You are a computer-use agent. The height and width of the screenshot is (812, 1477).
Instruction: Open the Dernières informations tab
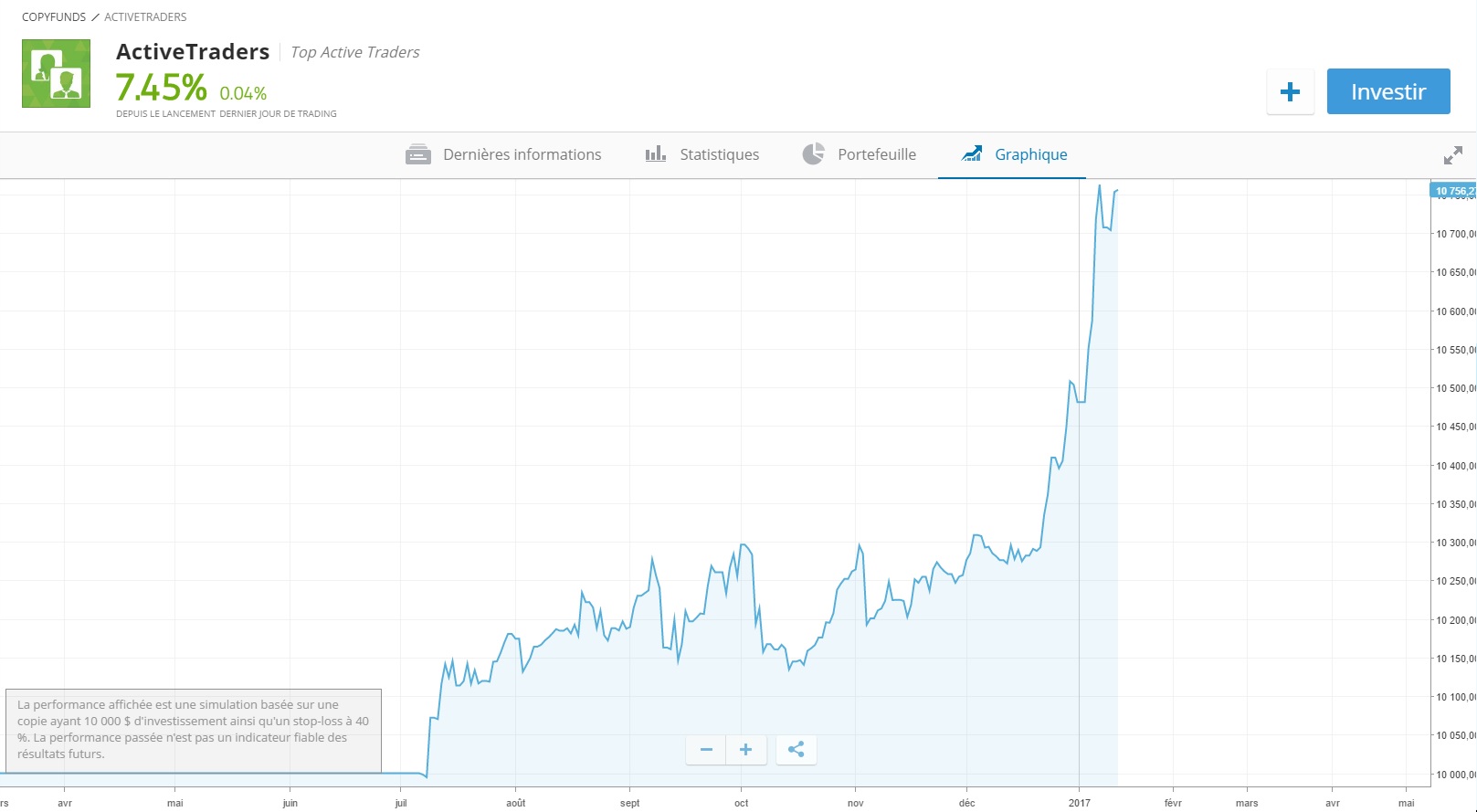tap(522, 154)
